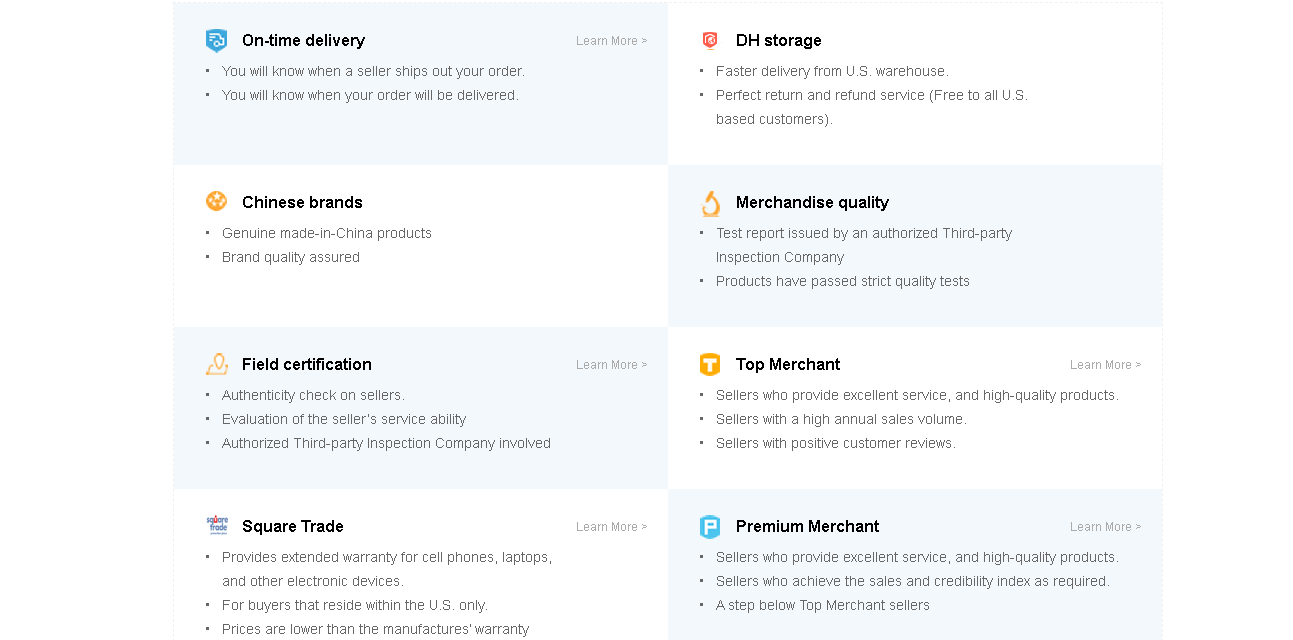Click the Premium Merchant heading text
This screenshot has width=1293, height=640.
tap(807, 527)
